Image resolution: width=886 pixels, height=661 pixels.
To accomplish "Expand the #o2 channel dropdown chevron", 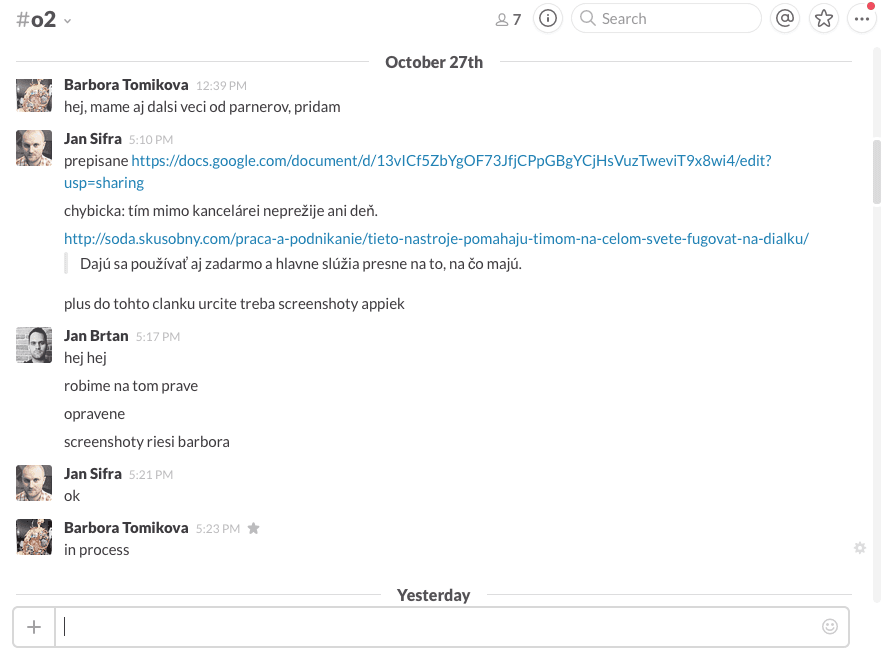I will point(68,21).
